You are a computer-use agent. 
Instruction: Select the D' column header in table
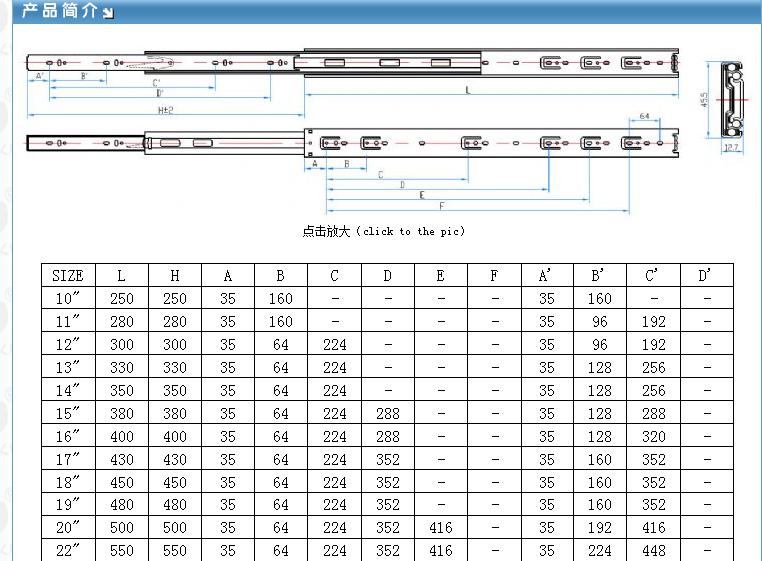[x=707, y=275]
